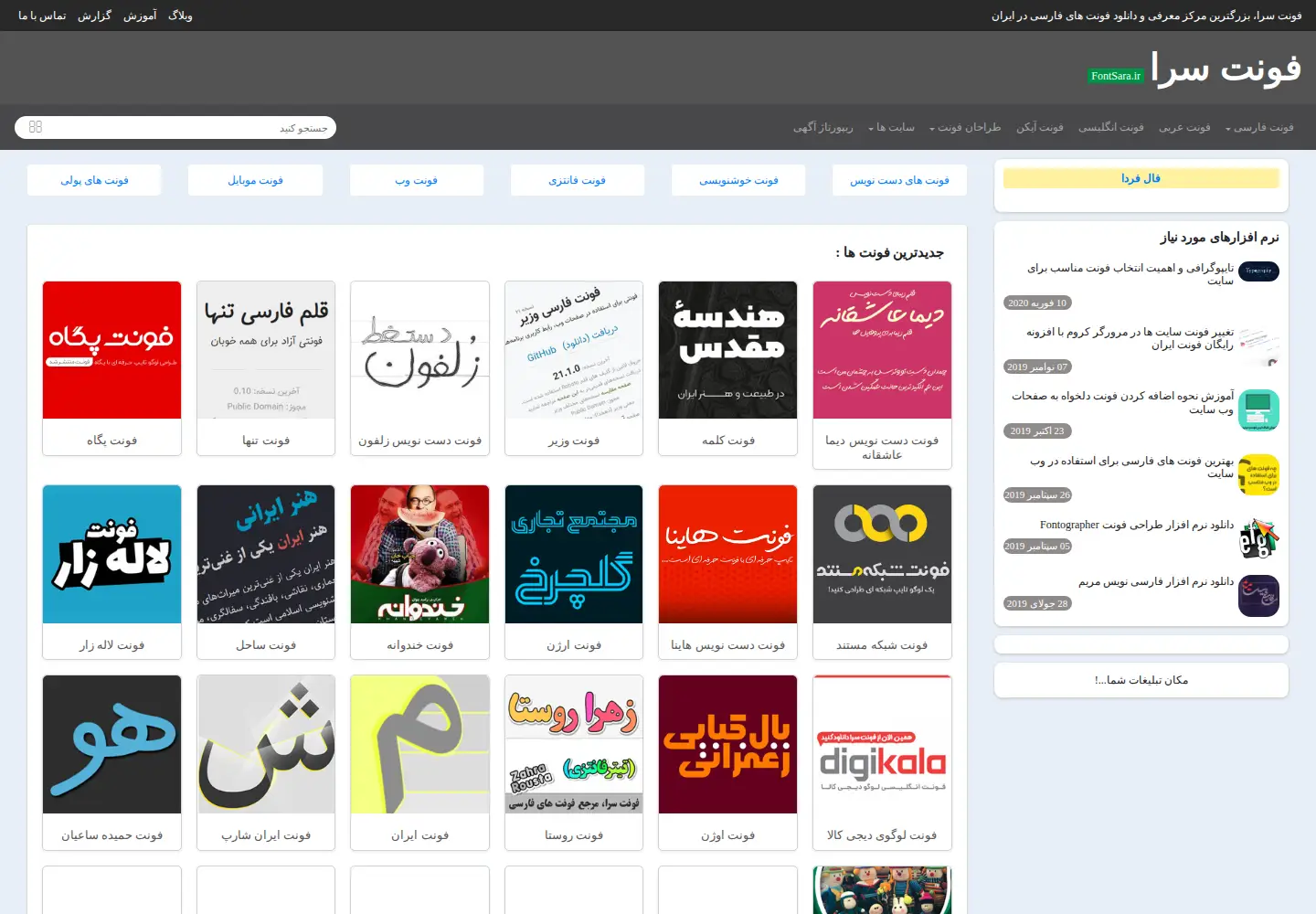
Task: Open the آموزش top bar link
Action: coord(140,16)
